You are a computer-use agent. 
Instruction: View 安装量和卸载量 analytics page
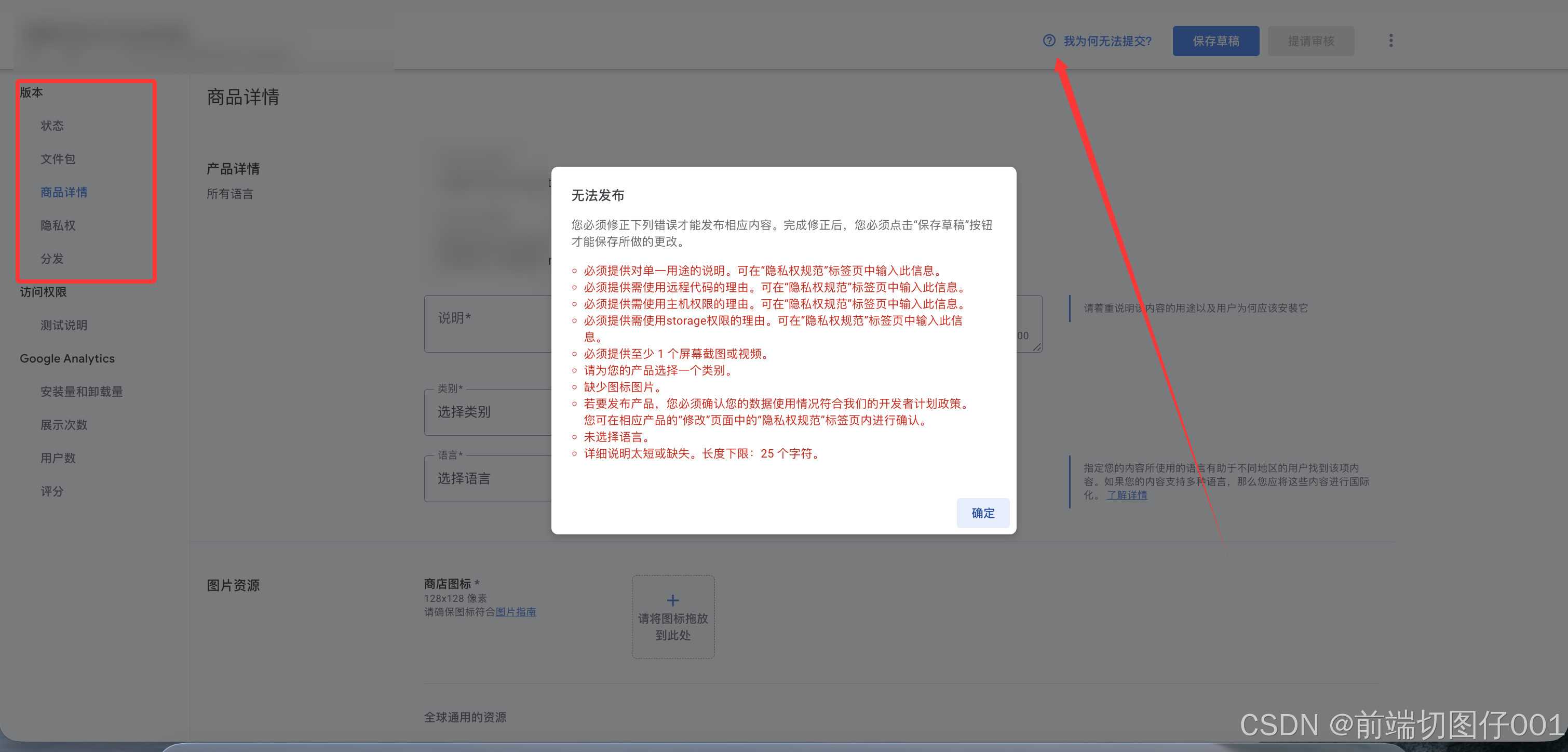(82, 392)
